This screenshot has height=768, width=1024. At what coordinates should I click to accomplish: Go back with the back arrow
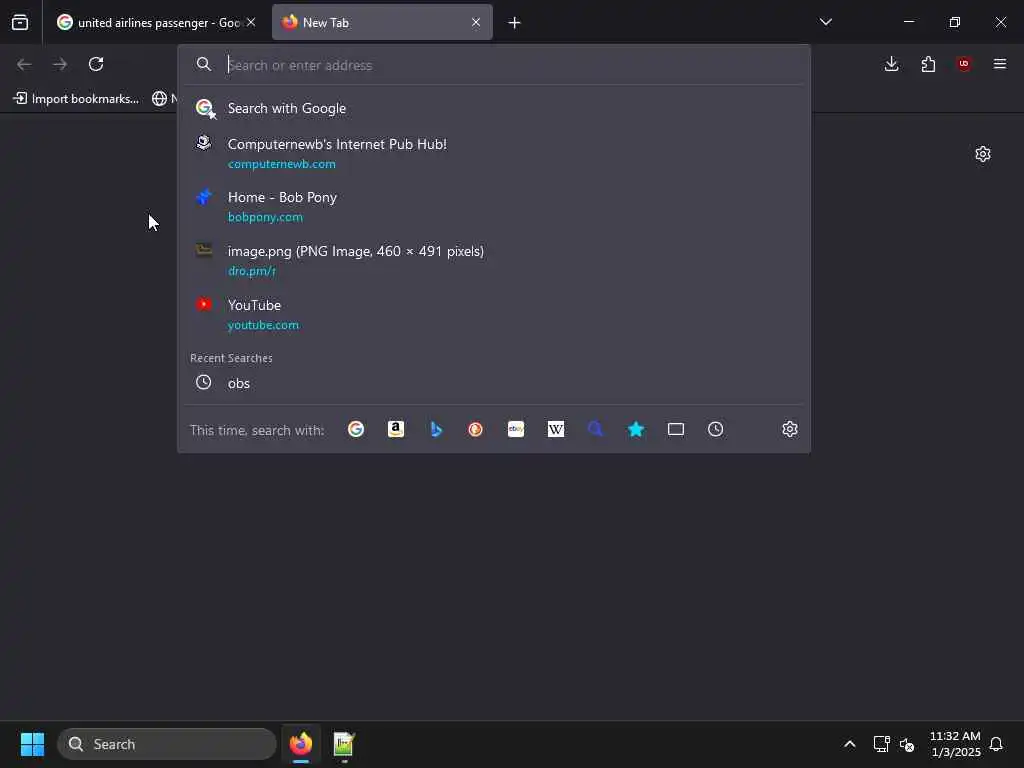24,64
